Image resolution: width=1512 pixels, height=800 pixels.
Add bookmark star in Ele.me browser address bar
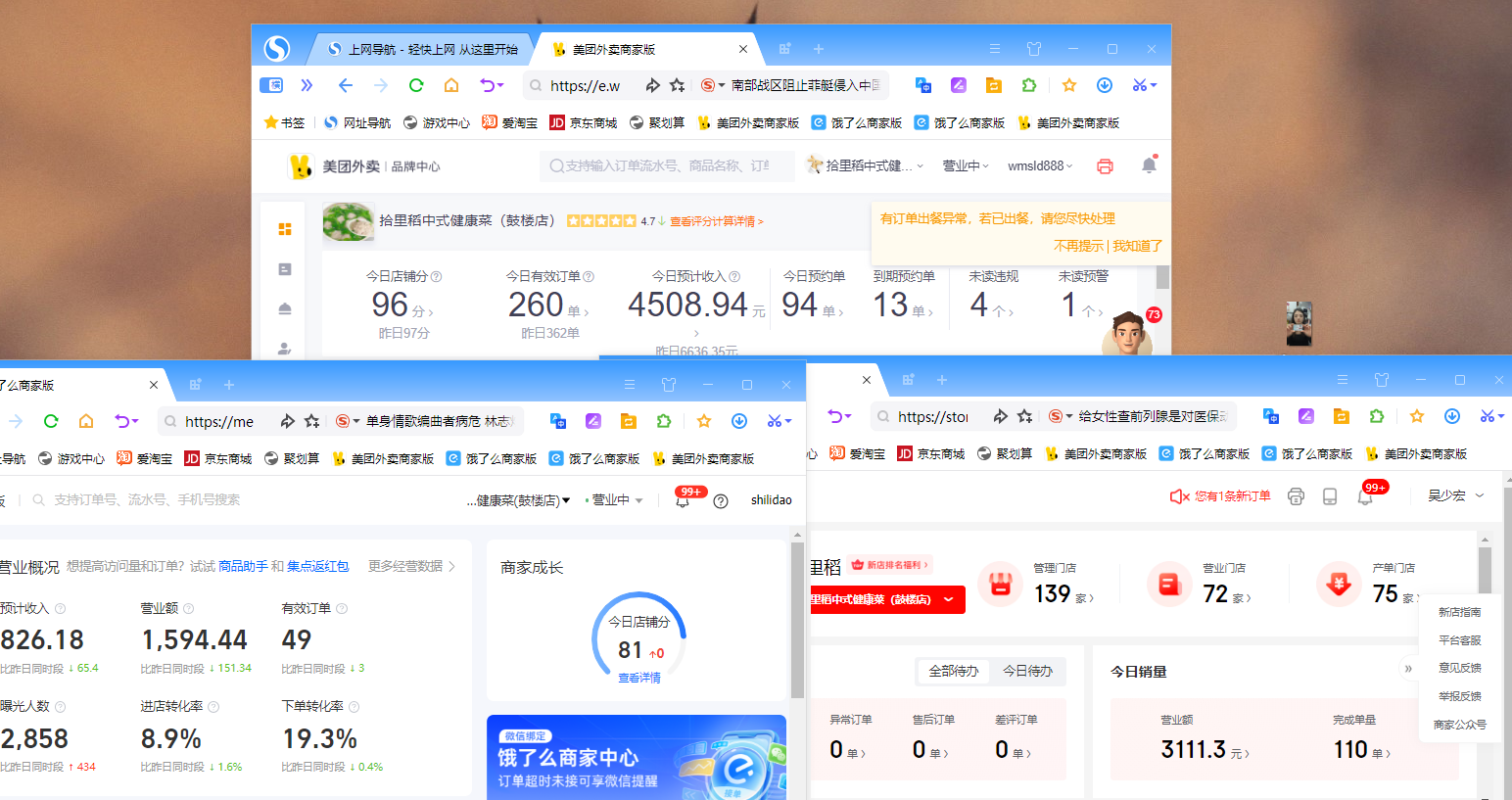[x=311, y=421]
